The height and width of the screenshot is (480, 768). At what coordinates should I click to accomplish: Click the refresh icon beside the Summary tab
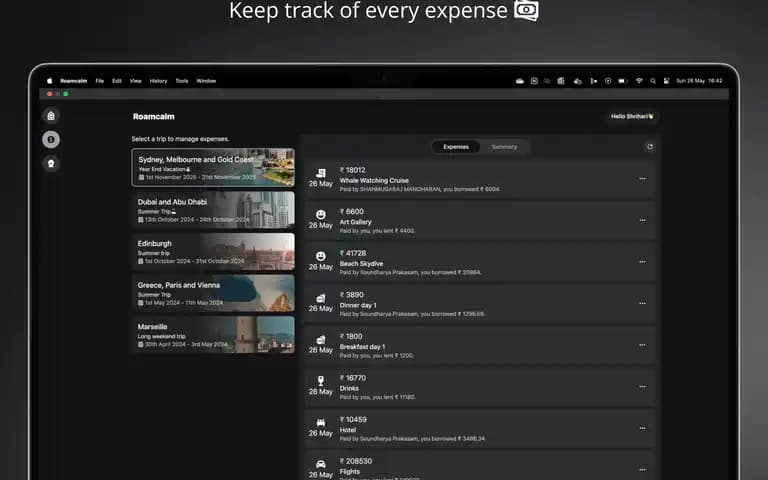649,147
